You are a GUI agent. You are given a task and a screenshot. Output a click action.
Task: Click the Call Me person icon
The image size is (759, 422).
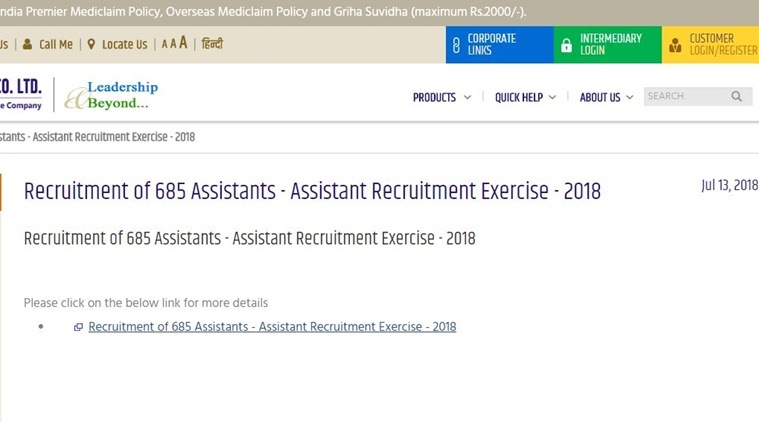(28, 45)
